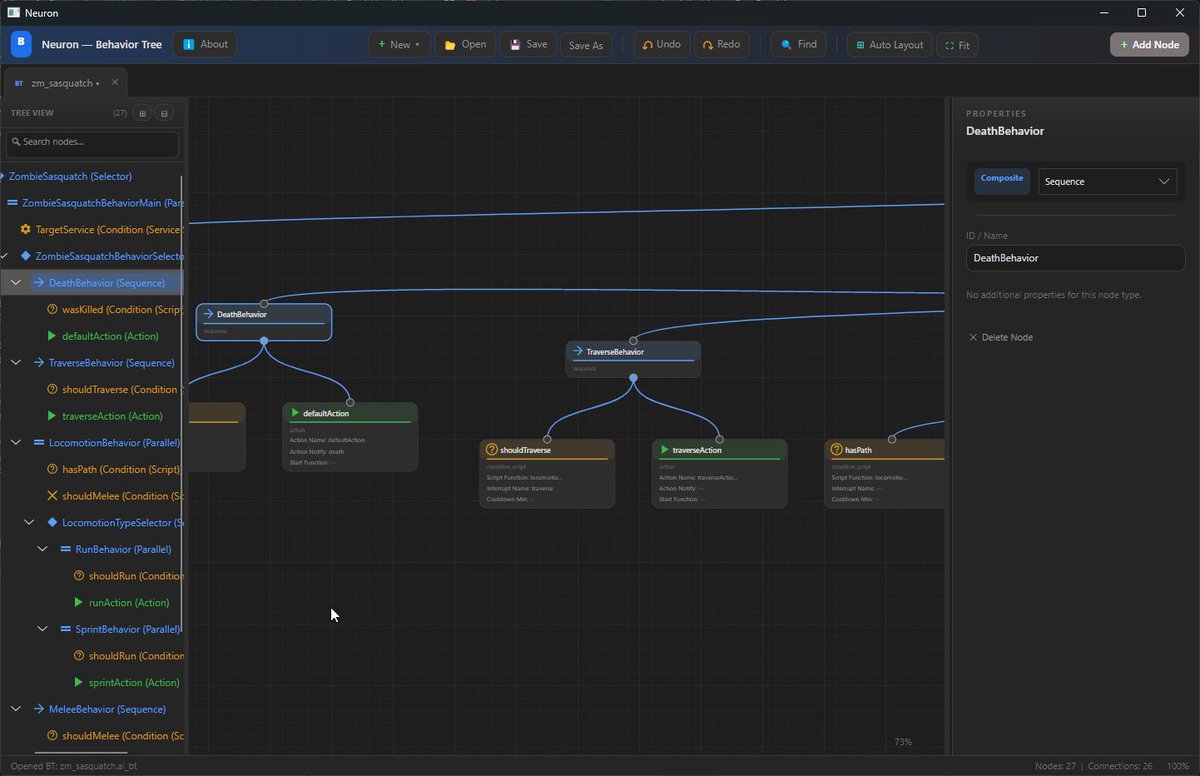1200x776 pixels.
Task: Collapse the ZombieSasquatchBehaviorSelector tree chevron
Action: pyautogui.click(x=4, y=256)
